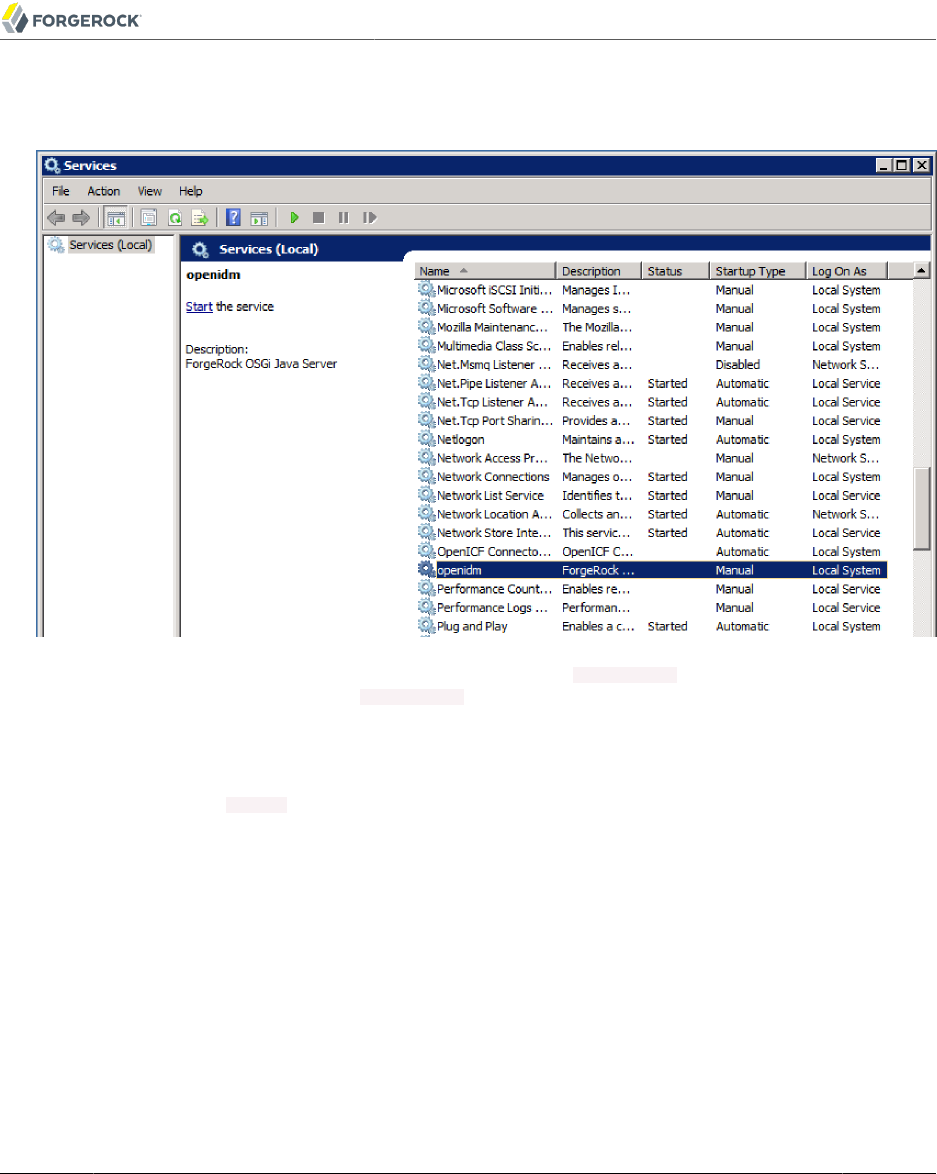Toggle the Show/Hide Console Tree toolbar icon
The height and width of the screenshot is (1174, 937).
[x=115, y=218]
